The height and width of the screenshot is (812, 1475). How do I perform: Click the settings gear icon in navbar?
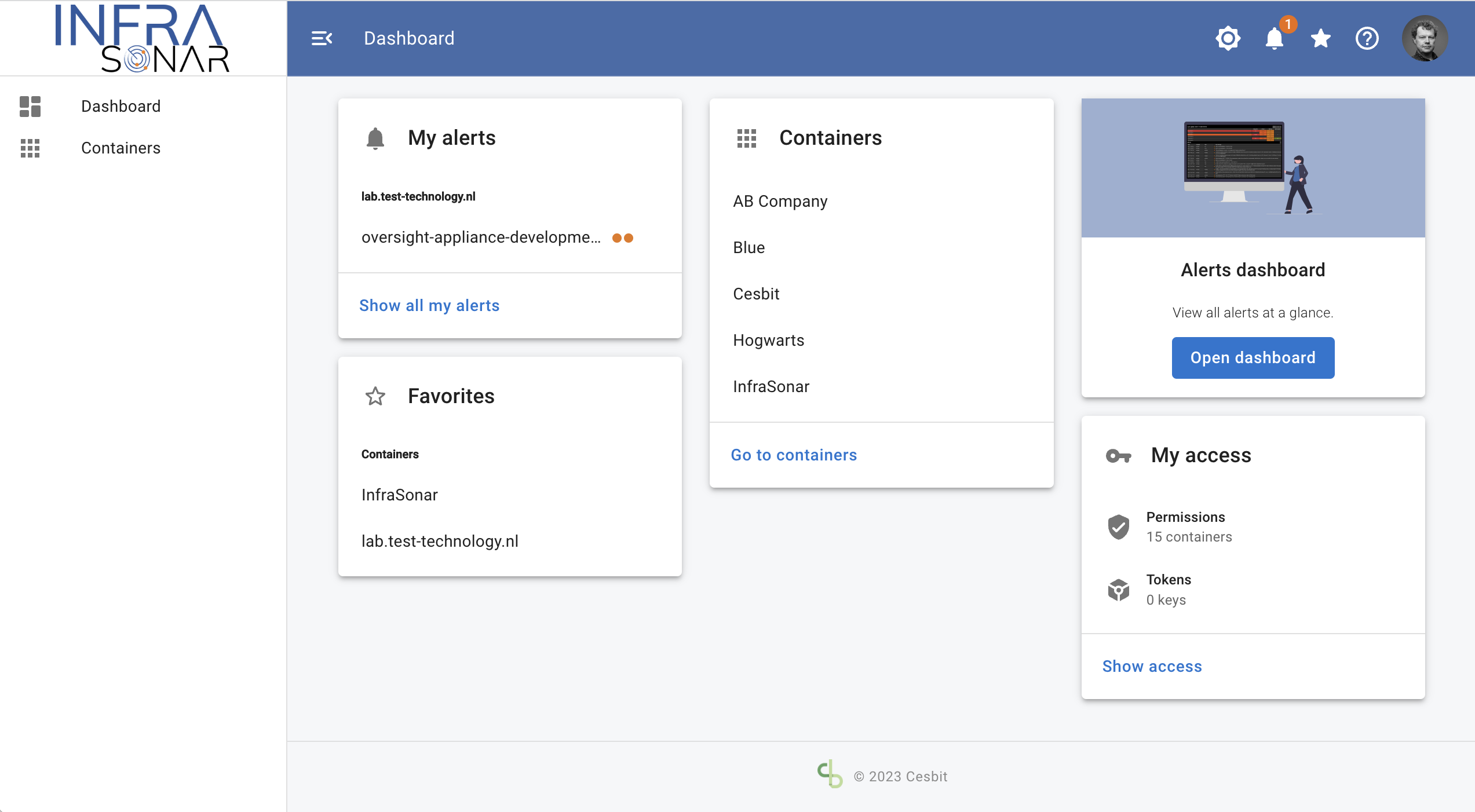click(1227, 38)
